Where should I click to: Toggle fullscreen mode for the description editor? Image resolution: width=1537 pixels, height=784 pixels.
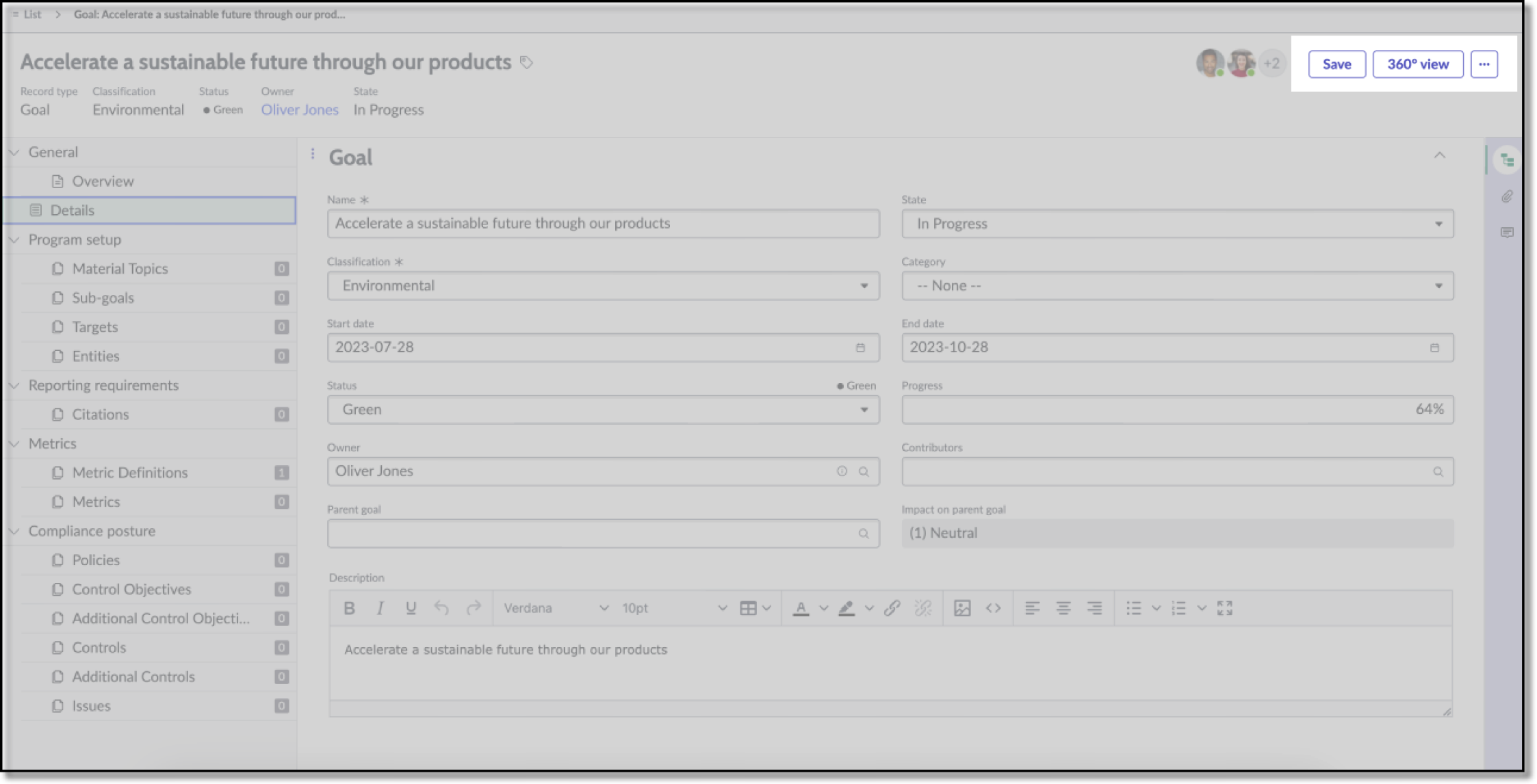click(x=1224, y=607)
